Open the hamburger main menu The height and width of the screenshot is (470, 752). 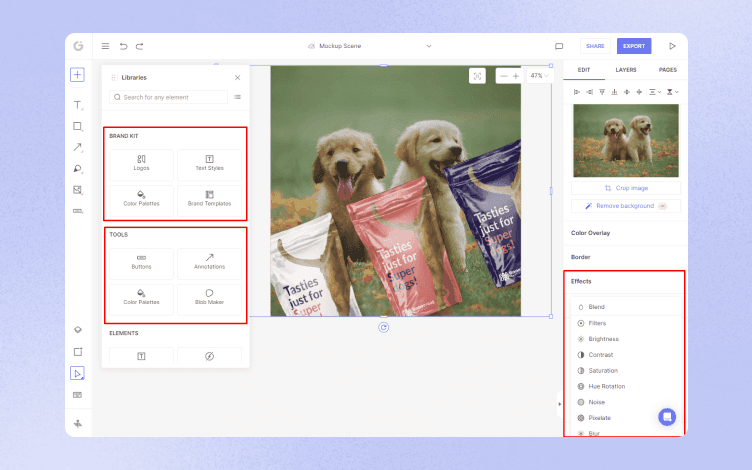click(106, 46)
